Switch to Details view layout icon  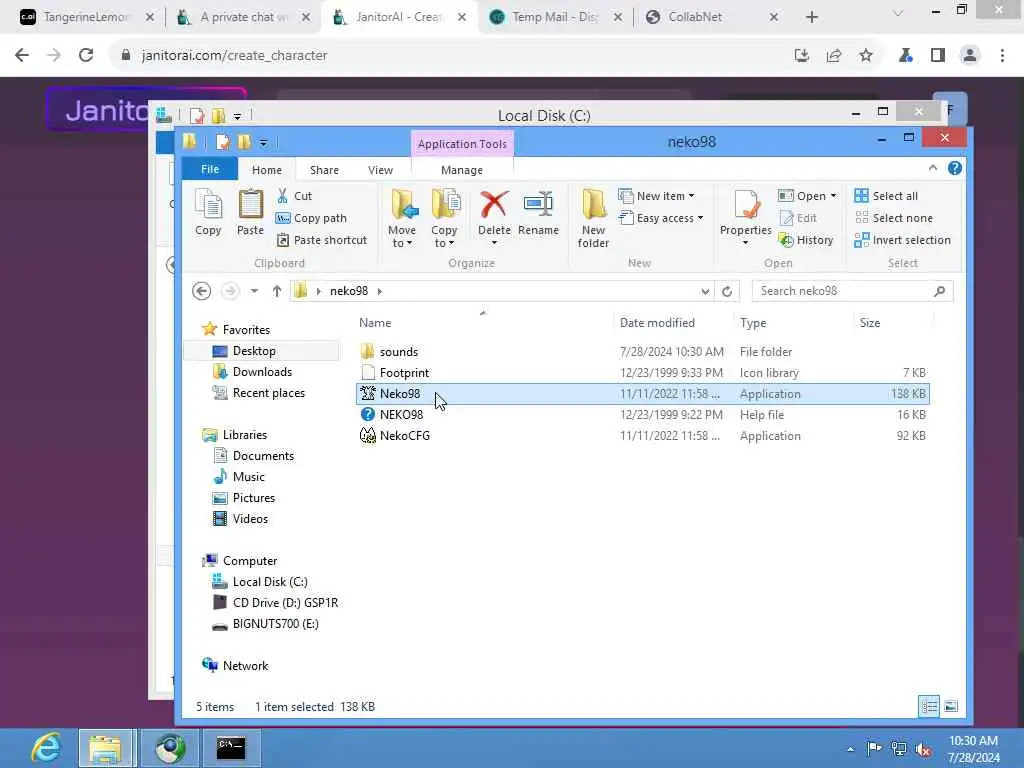coord(929,706)
